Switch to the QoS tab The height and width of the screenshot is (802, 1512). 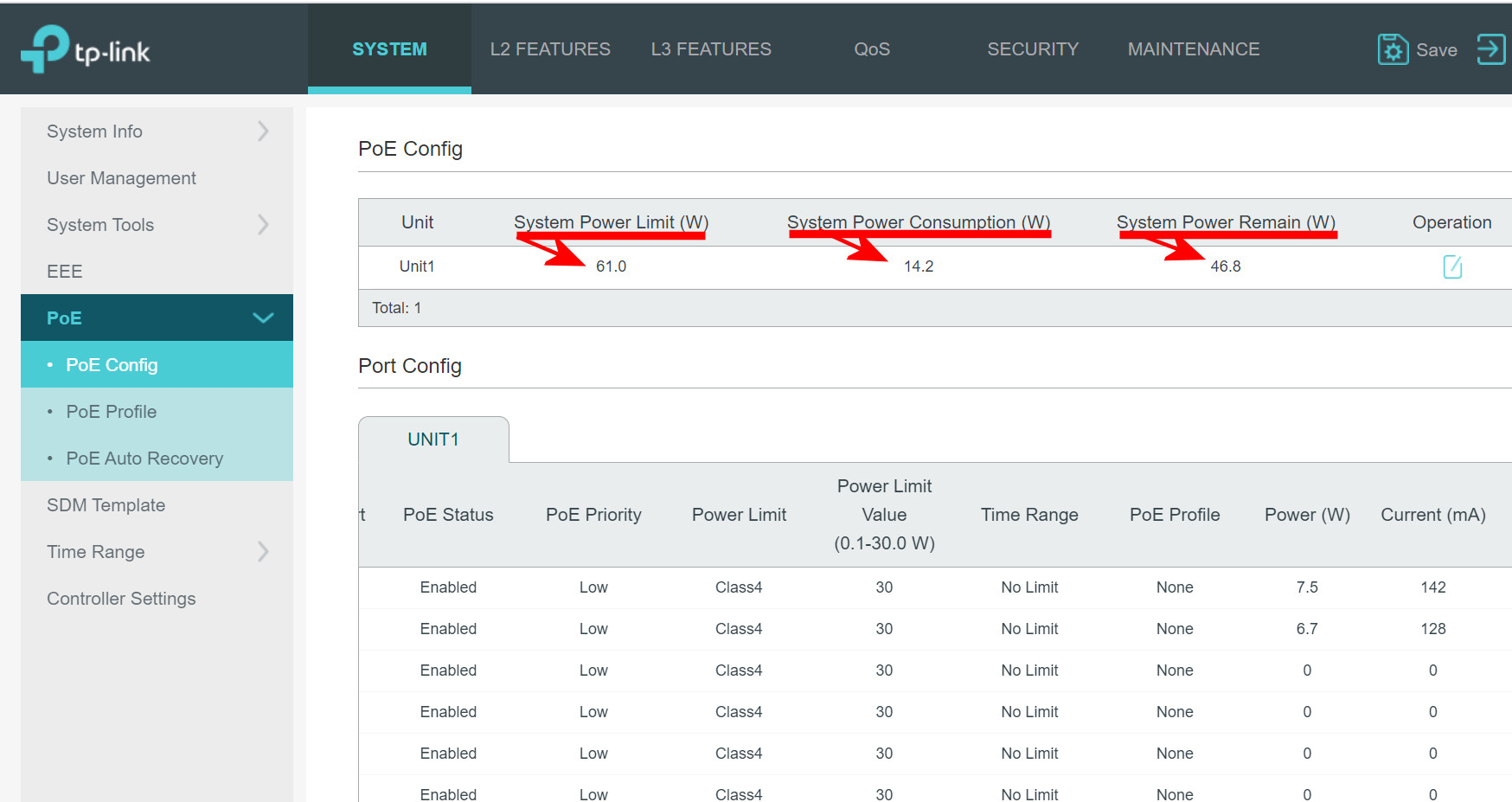tap(872, 49)
